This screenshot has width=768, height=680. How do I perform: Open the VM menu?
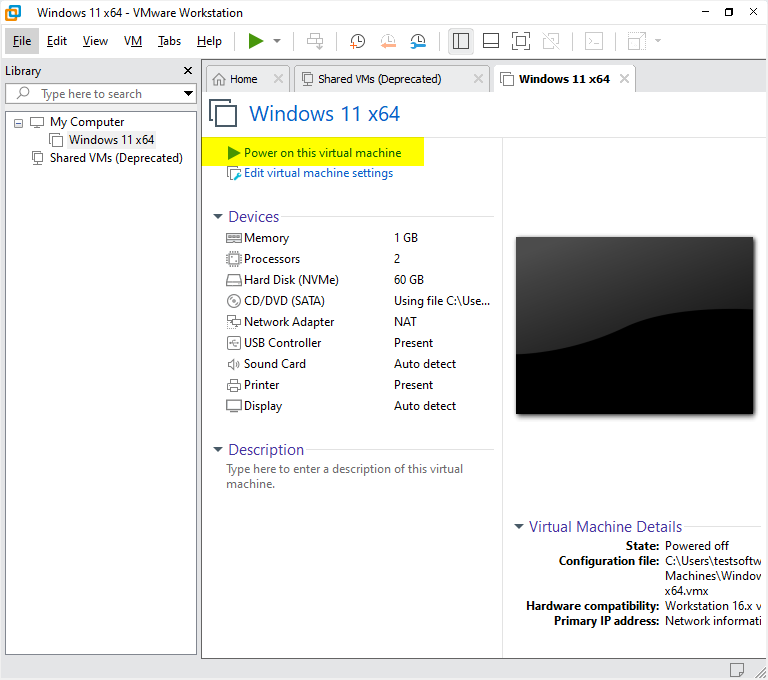[133, 41]
